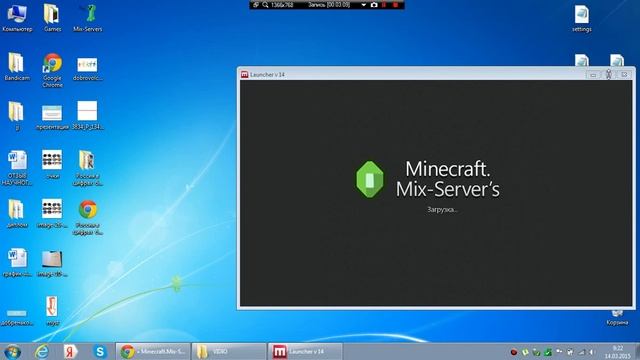Switch to VIDEO folder taskbar window

click(x=229, y=351)
